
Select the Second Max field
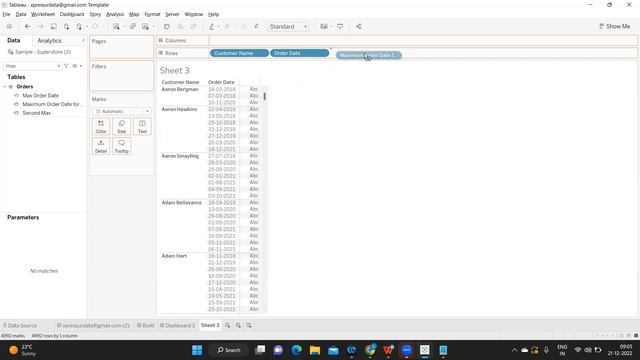pos(36,113)
